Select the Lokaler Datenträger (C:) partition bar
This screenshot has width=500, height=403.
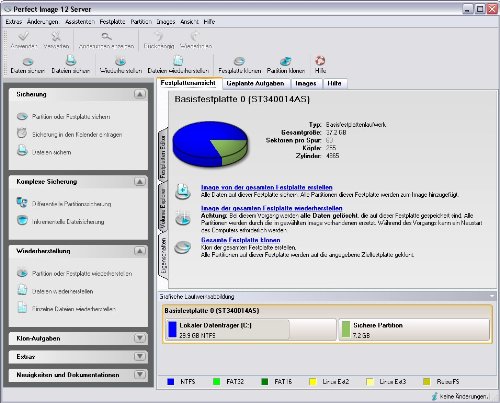coord(251,330)
